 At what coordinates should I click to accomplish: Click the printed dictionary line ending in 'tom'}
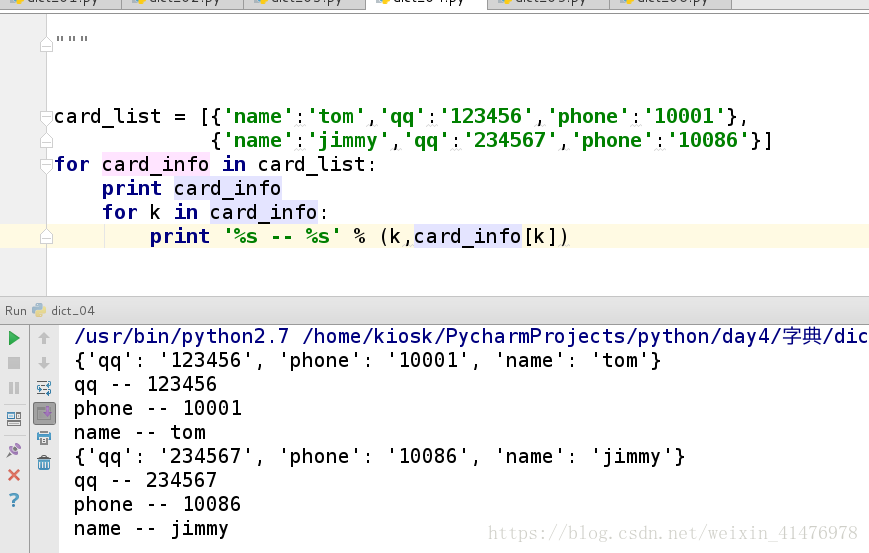click(367, 361)
